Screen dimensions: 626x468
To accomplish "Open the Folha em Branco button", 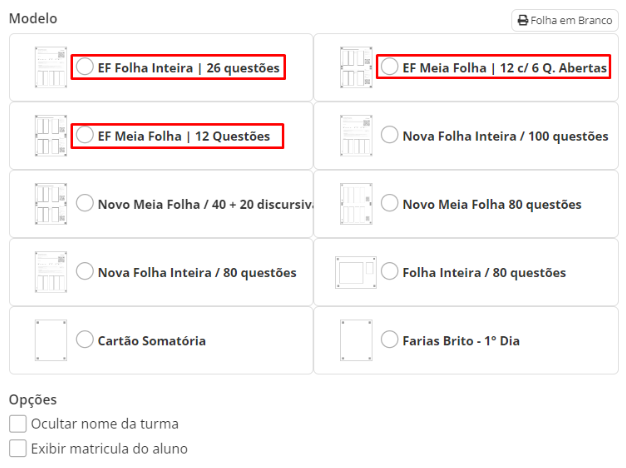I will [565, 20].
